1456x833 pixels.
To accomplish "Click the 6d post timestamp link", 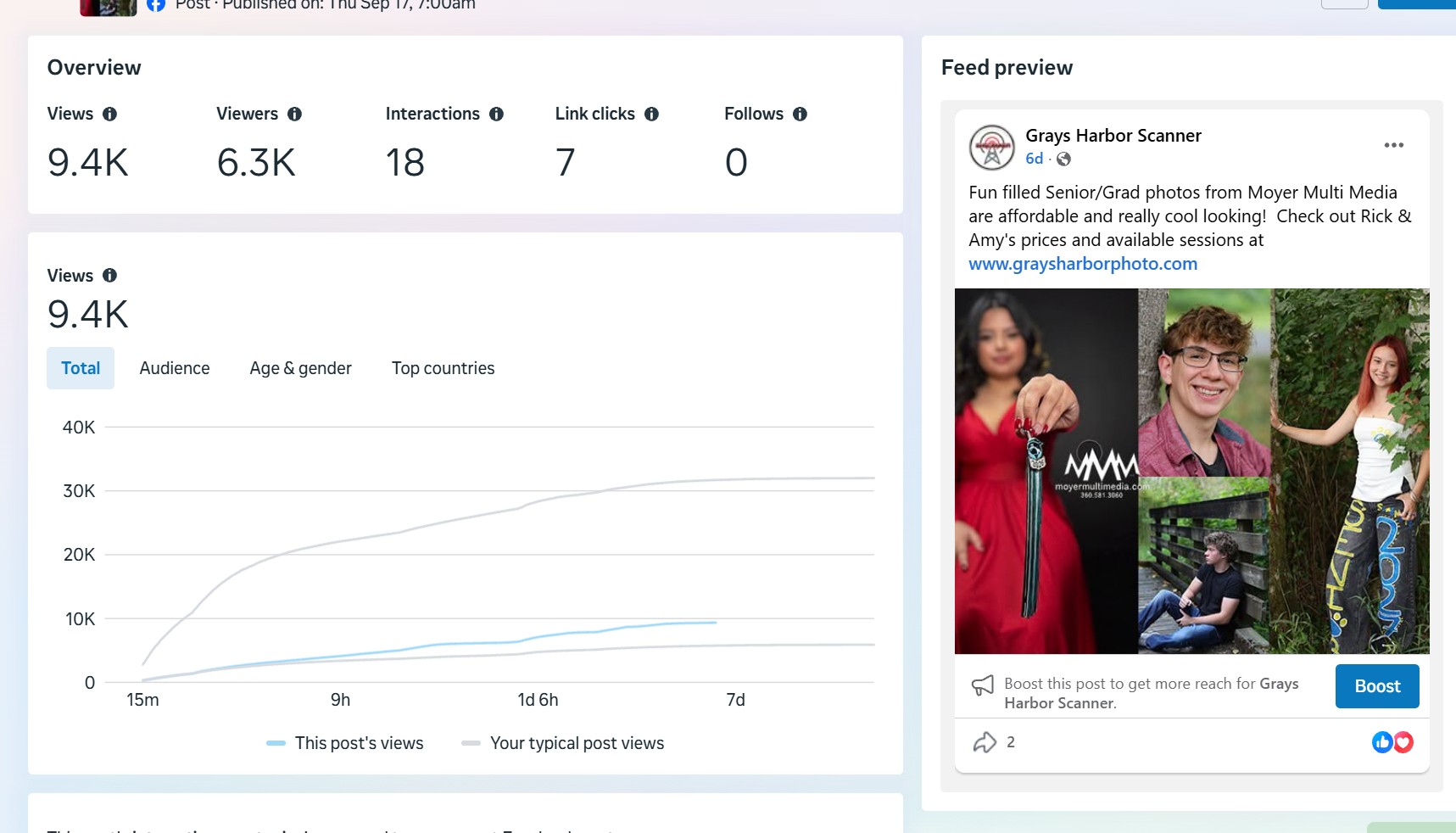I will [x=1034, y=159].
